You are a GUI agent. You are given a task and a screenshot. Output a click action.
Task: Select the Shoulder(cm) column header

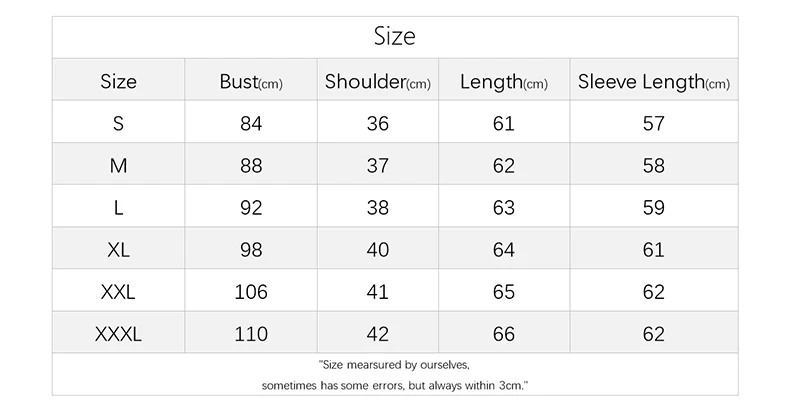[377, 82]
